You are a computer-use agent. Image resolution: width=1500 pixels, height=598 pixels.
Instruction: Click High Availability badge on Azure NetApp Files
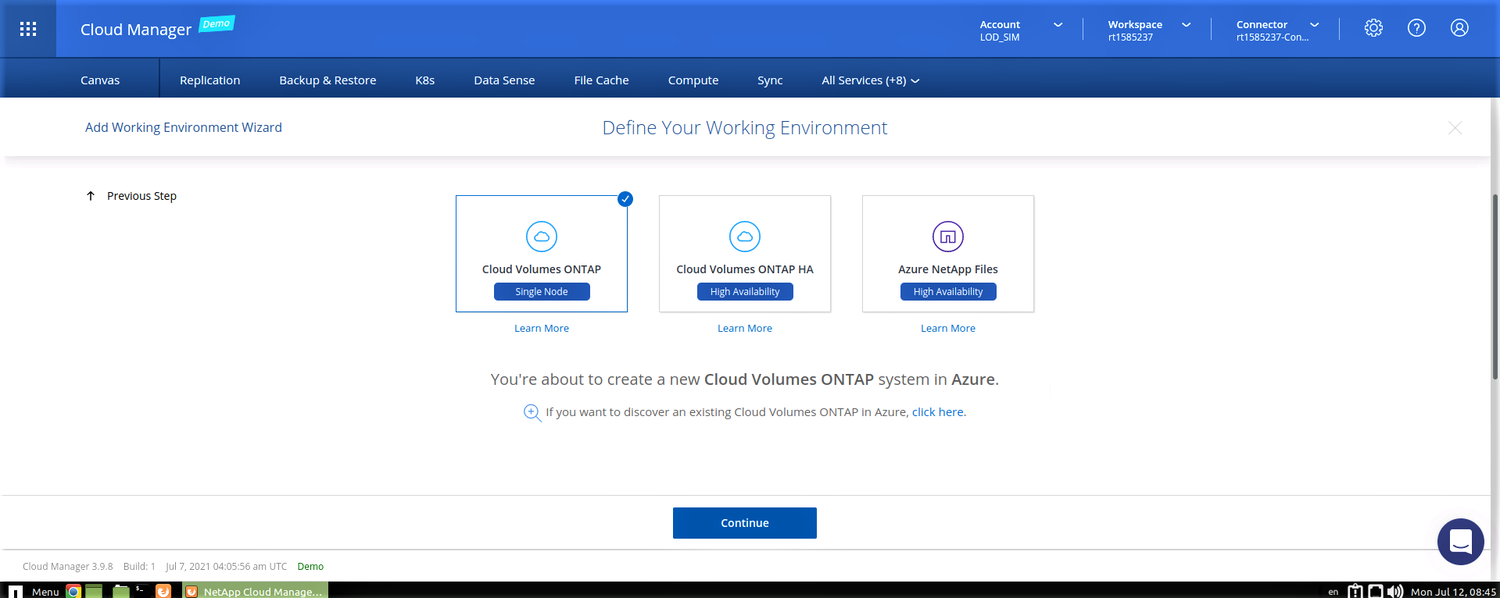pyautogui.click(x=948, y=292)
